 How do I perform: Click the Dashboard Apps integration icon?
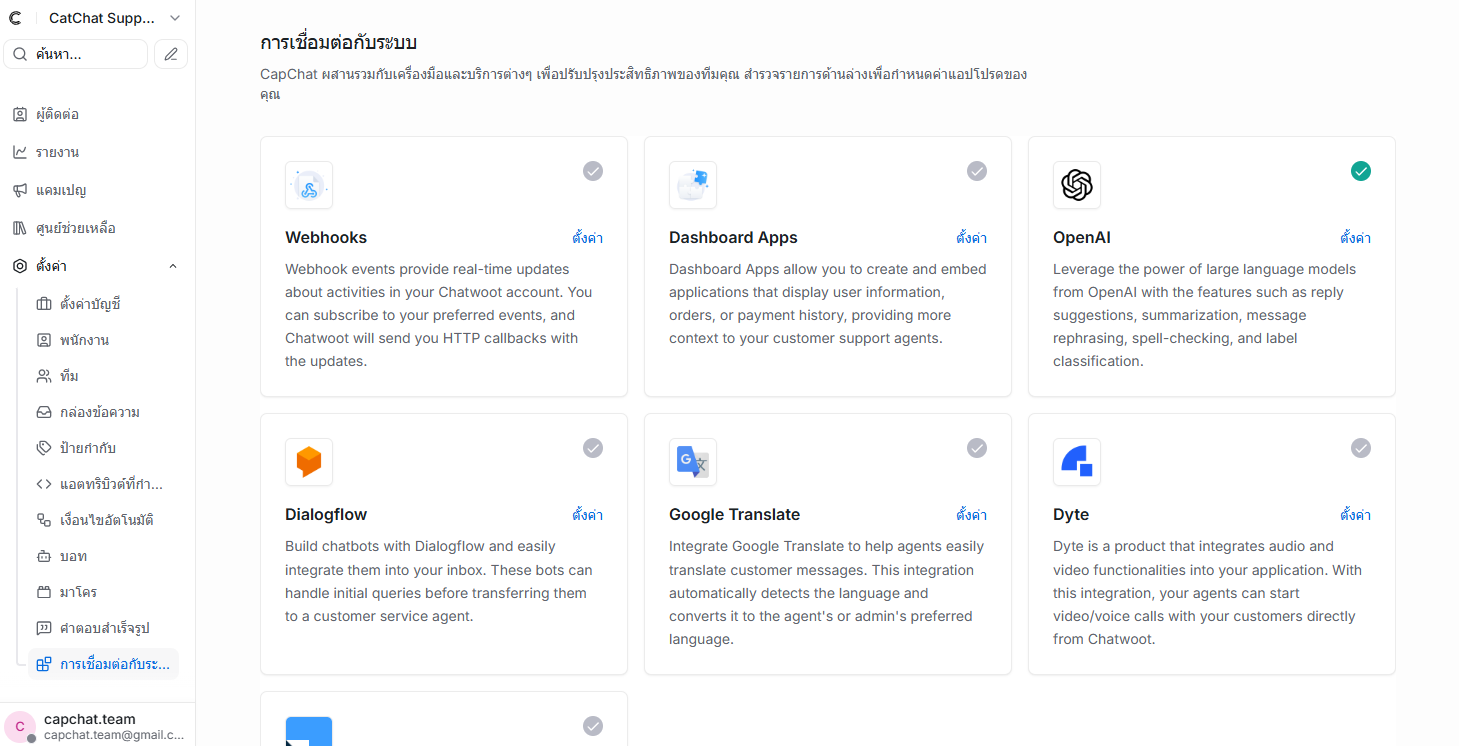click(x=693, y=185)
